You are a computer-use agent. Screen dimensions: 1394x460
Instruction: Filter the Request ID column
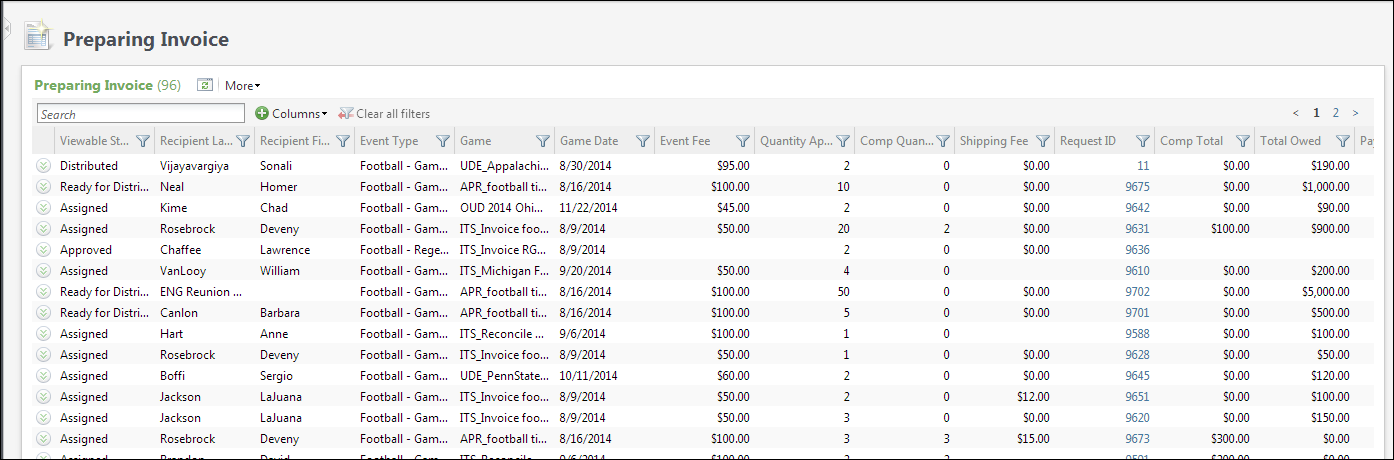point(1143,142)
